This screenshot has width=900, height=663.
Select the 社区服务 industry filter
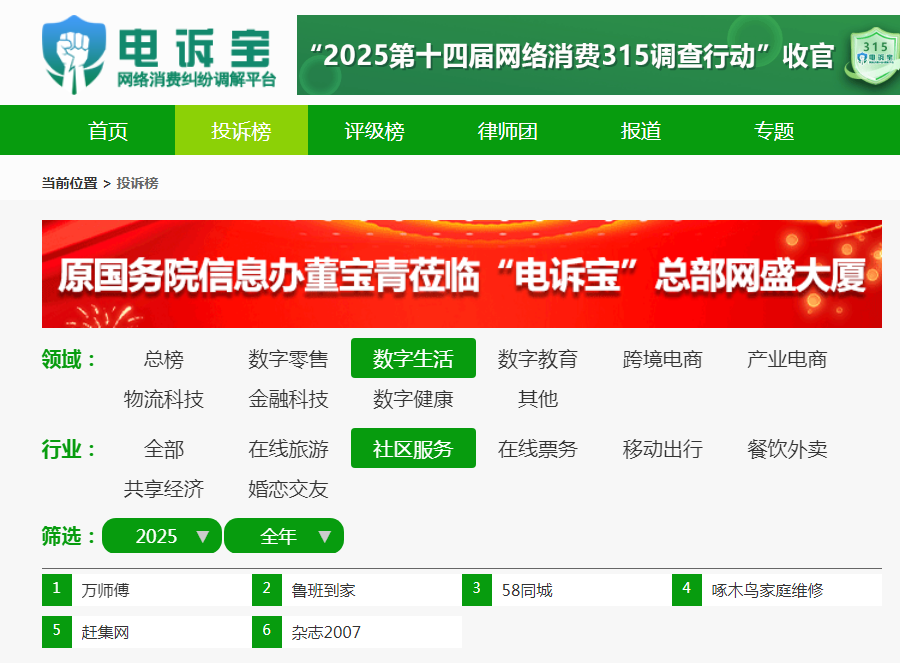point(413,448)
